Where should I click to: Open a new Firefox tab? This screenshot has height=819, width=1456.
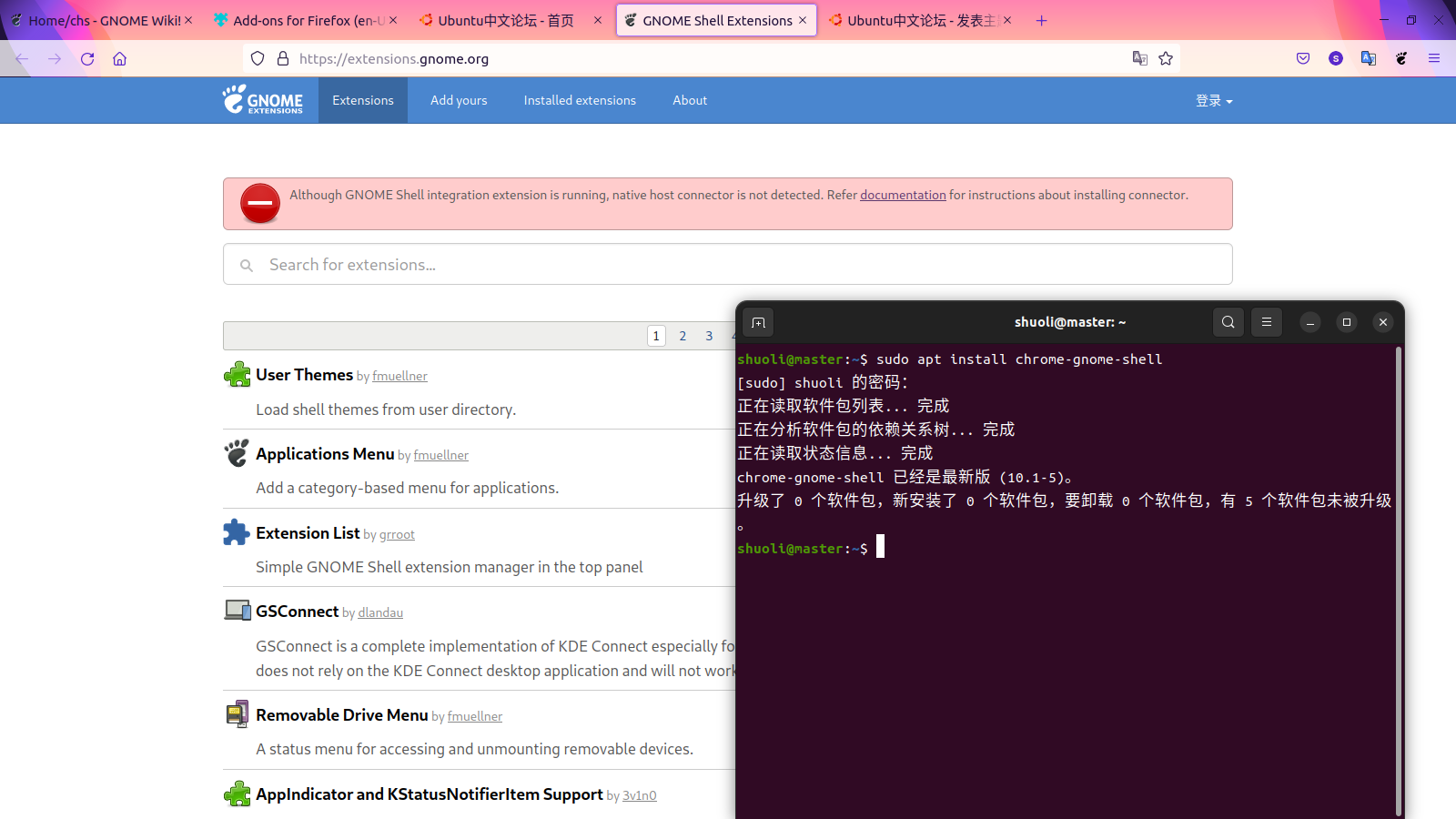(1042, 20)
